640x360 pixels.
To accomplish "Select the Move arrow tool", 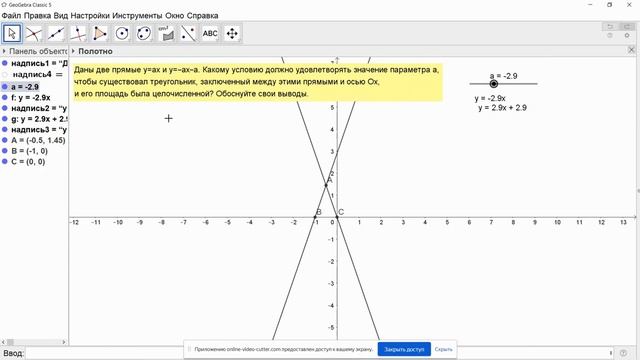I will click(12, 33).
